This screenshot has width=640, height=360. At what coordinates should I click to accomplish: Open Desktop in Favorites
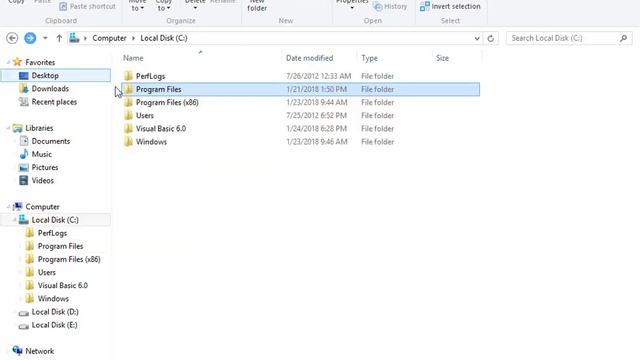click(45, 76)
